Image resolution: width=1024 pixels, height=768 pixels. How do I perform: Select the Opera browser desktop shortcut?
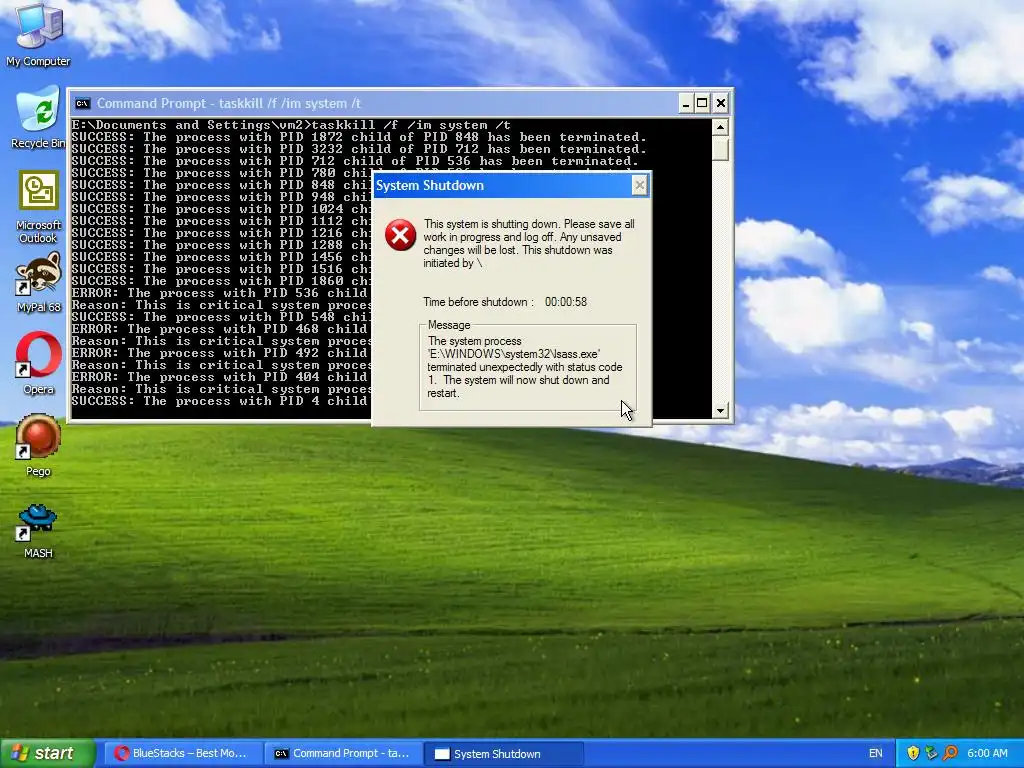[x=39, y=363]
